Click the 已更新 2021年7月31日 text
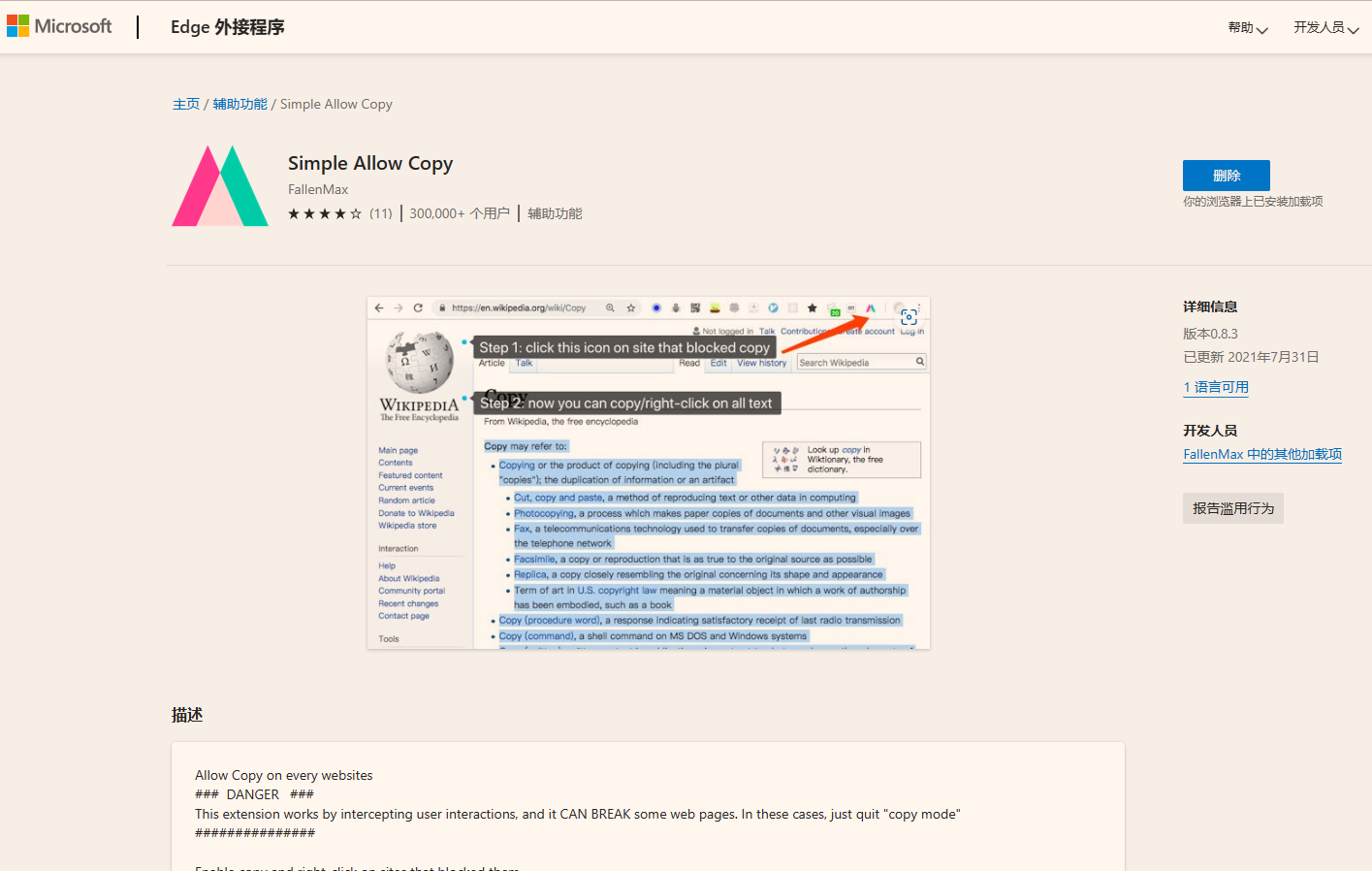This screenshot has width=1372, height=871. (x=1251, y=357)
